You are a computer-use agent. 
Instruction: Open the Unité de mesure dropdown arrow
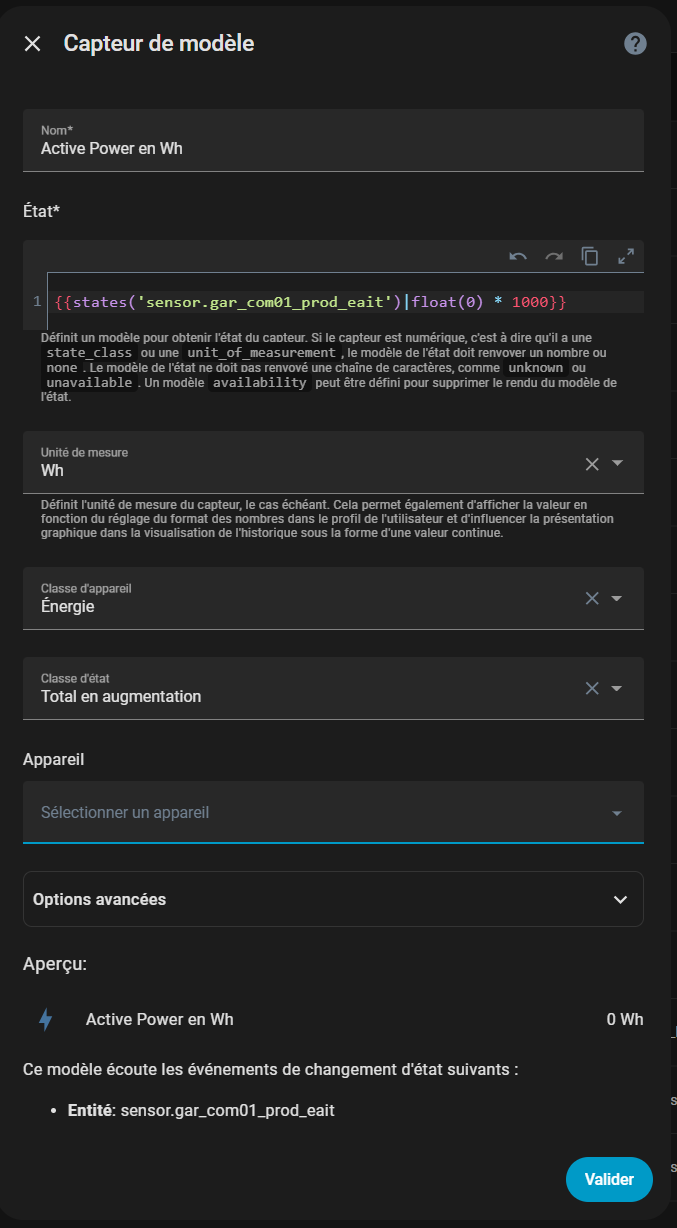(617, 463)
